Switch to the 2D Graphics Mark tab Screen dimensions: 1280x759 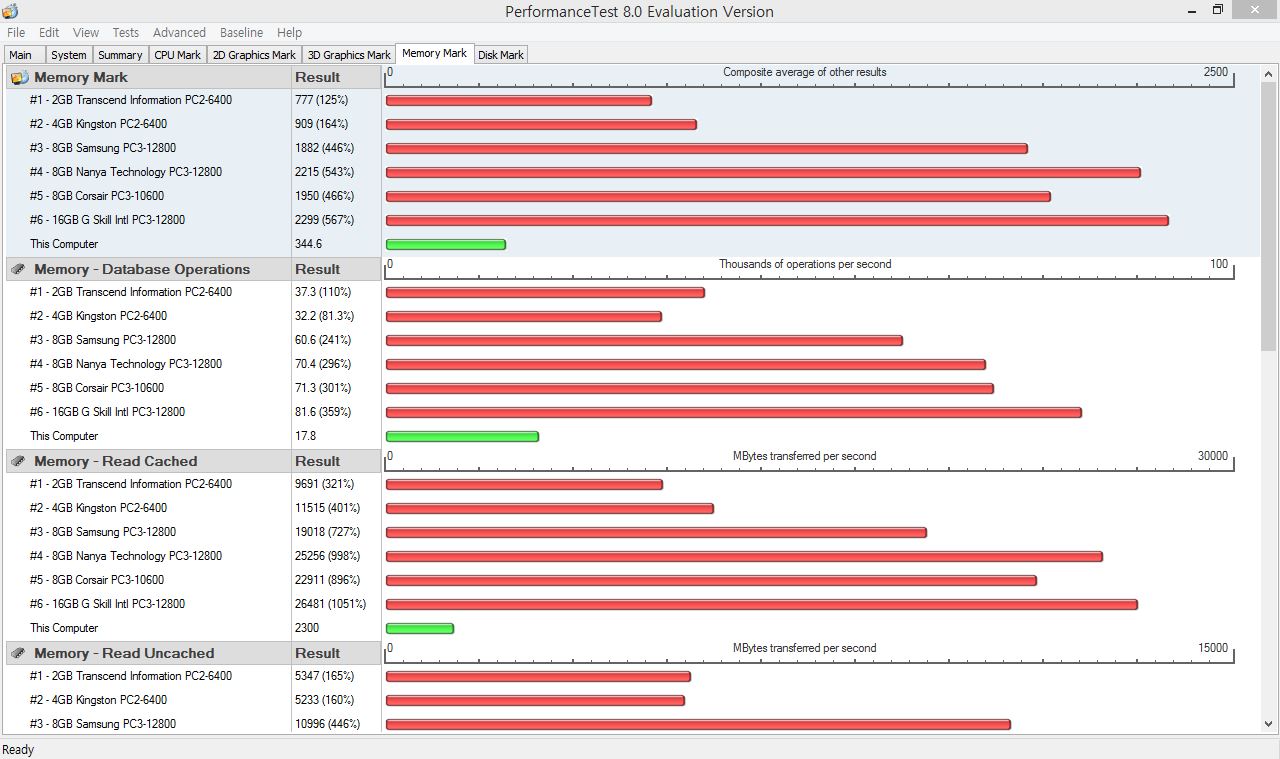pyautogui.click(x=254, y=55)
